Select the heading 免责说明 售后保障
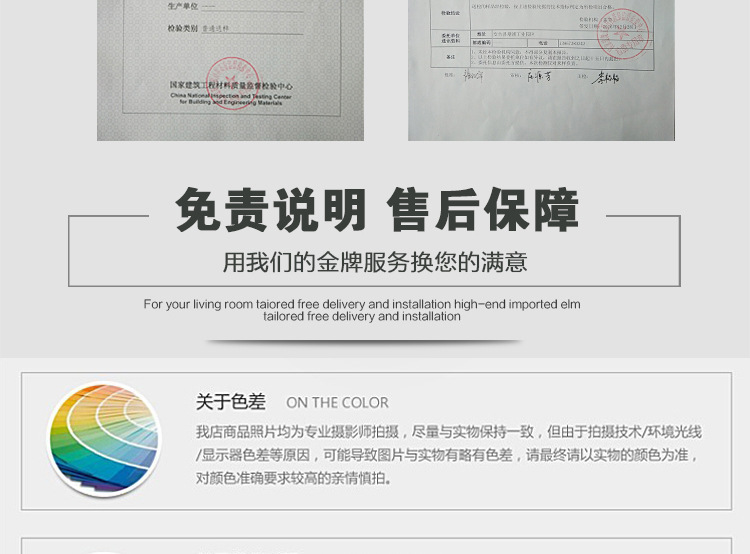Image resolution: width=750 pixels, height=554 pixels. [377, 210]
